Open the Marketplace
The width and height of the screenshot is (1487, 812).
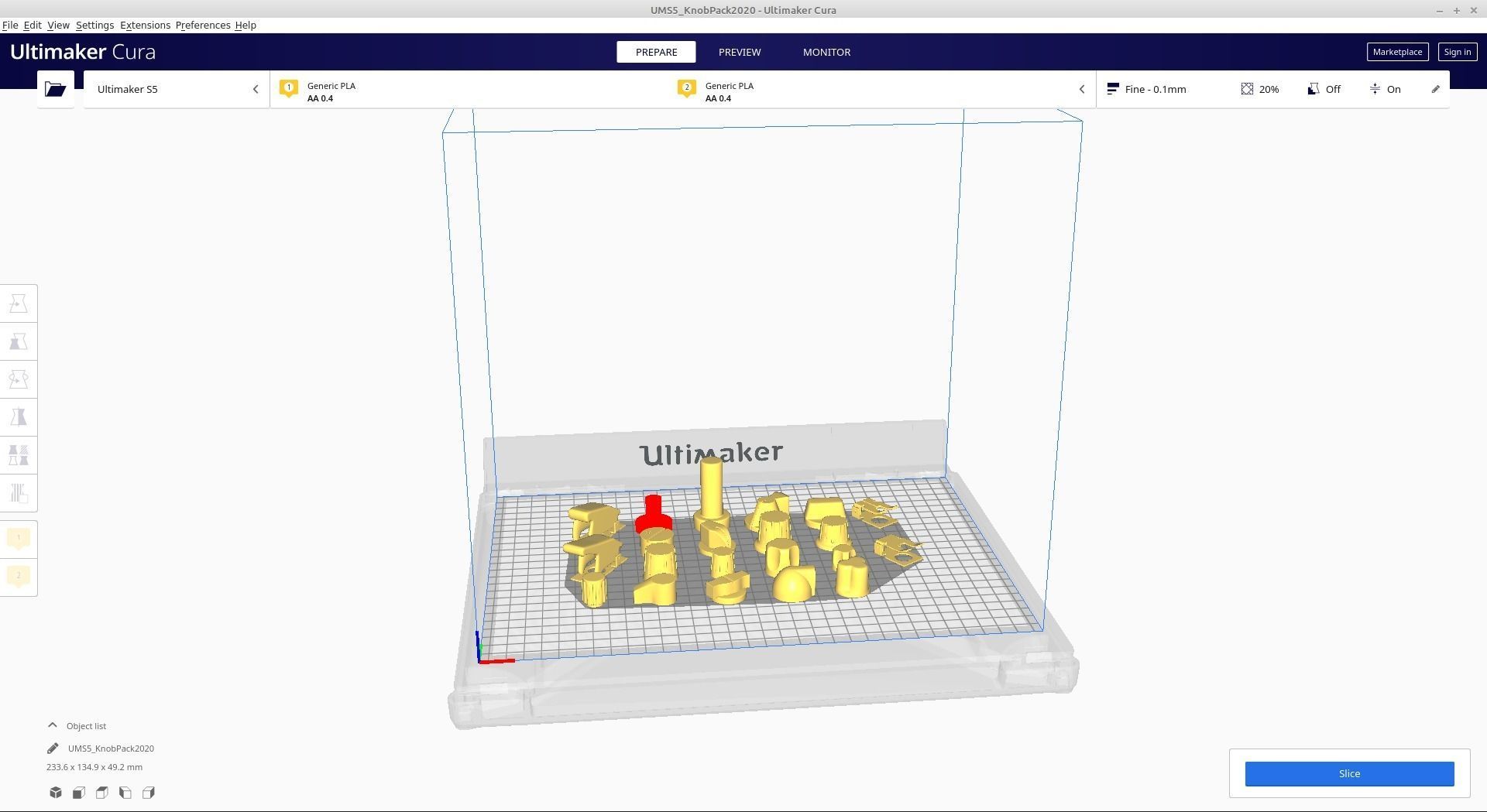pos(1397,52)
